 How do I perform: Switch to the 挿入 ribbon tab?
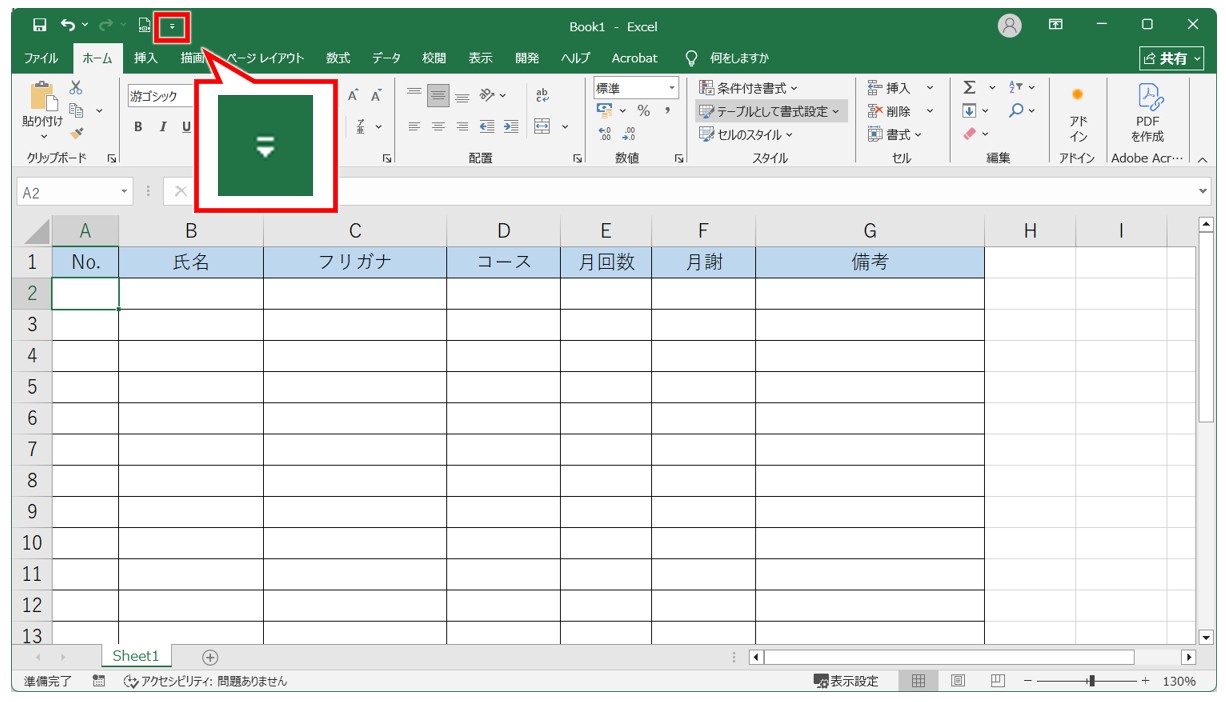[146, 58]
